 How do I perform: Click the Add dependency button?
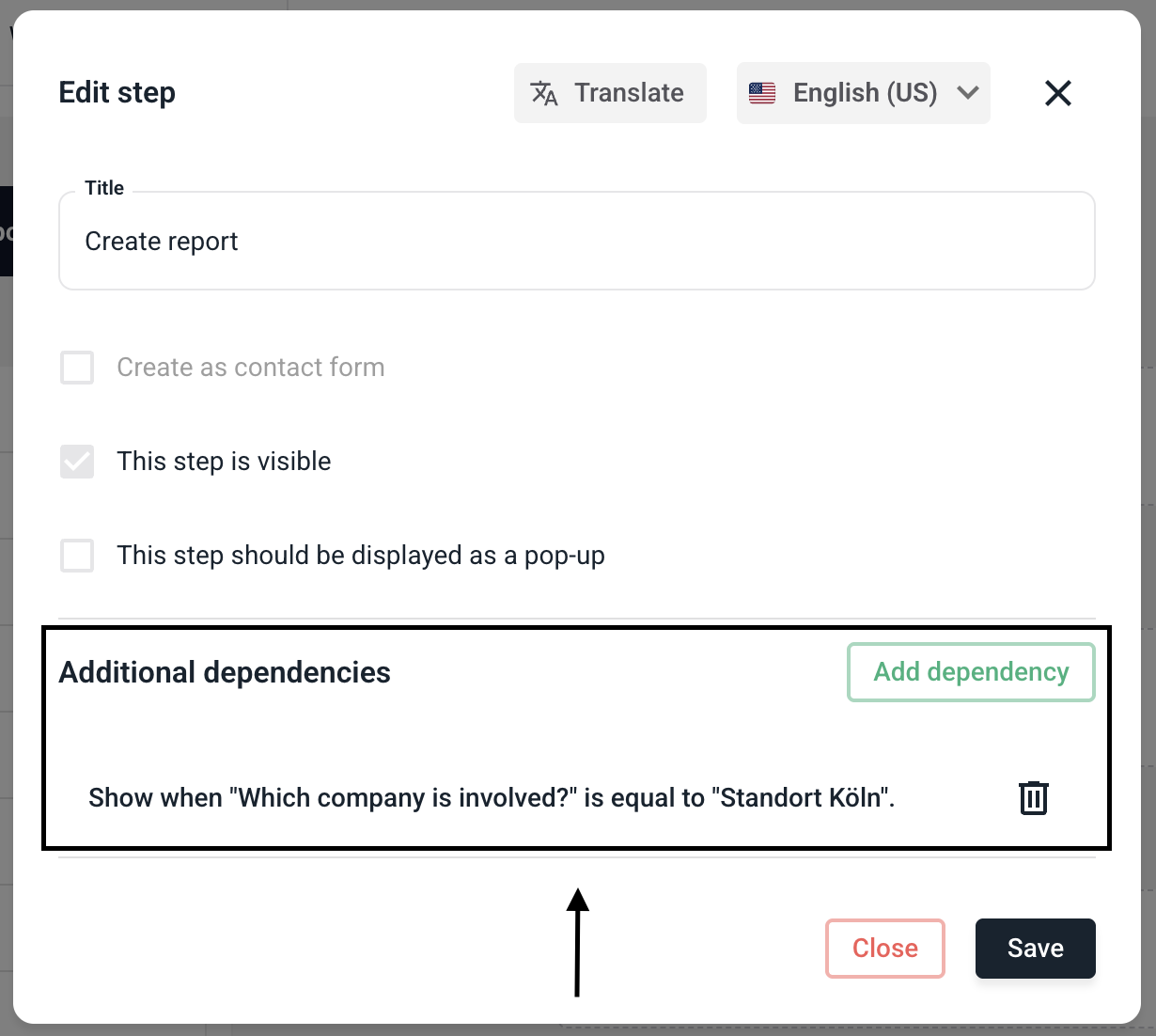coord(971,672)
